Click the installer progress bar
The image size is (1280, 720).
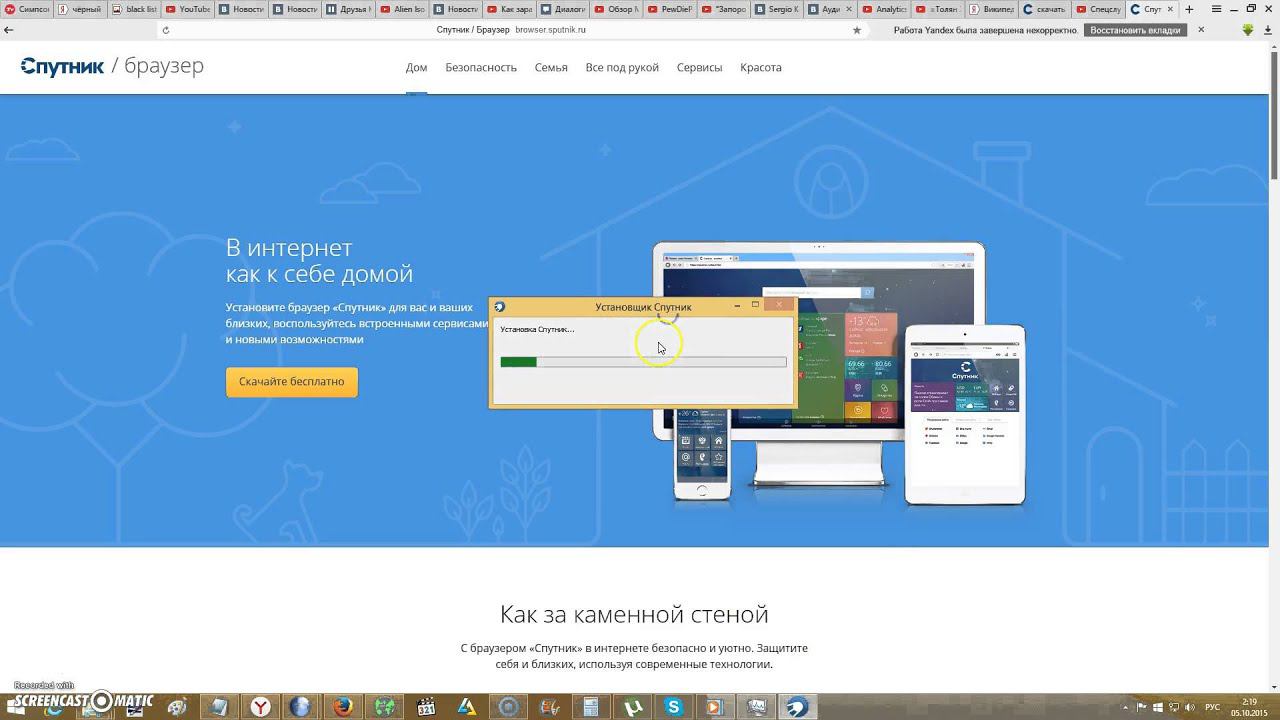[643, 362]
